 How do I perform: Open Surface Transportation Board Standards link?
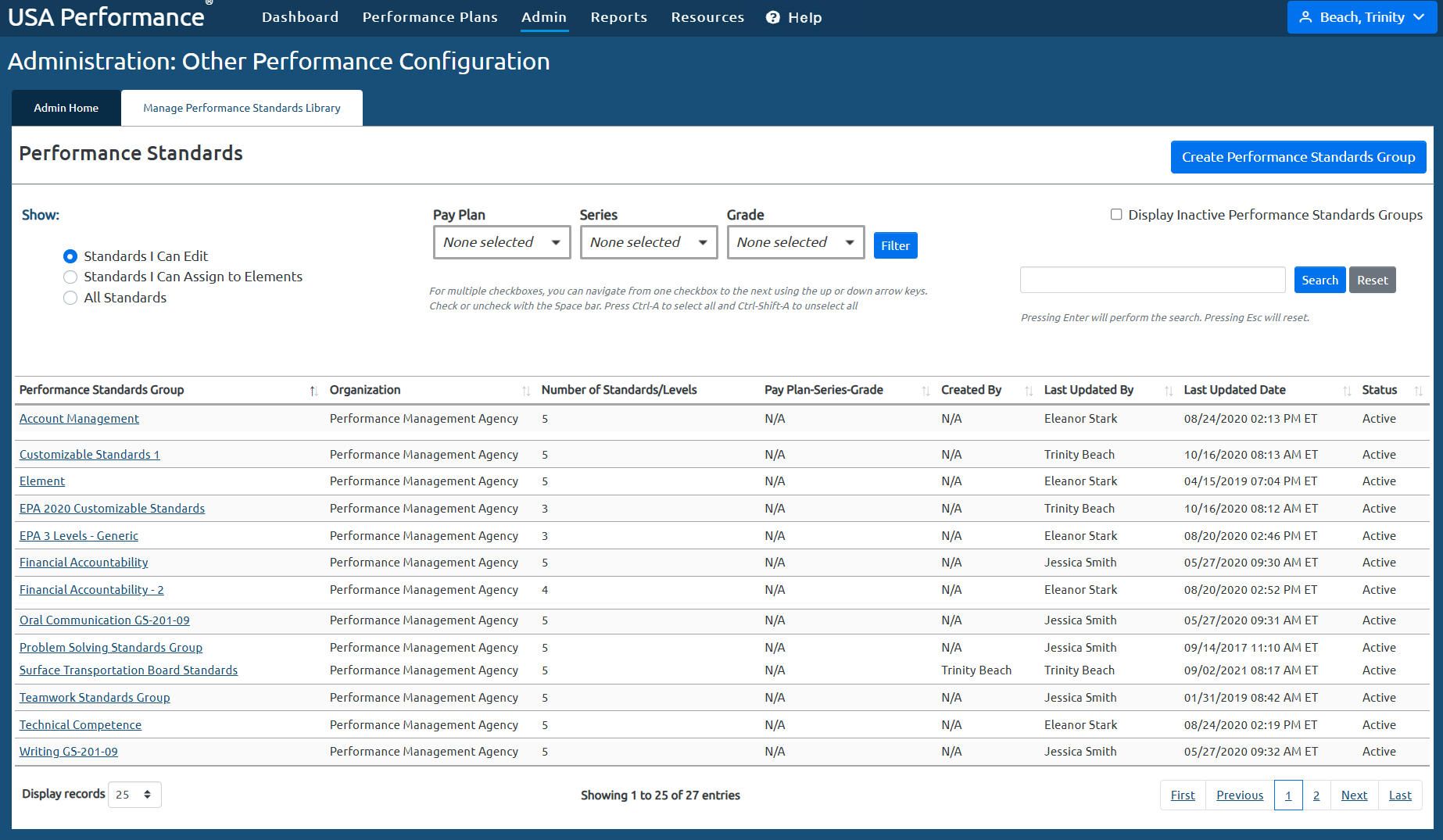[128, 670]
